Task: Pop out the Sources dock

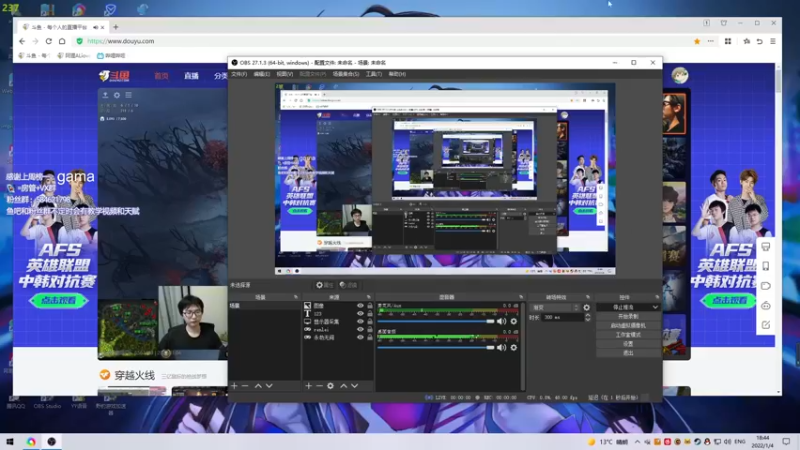Action: pos(368,297)
